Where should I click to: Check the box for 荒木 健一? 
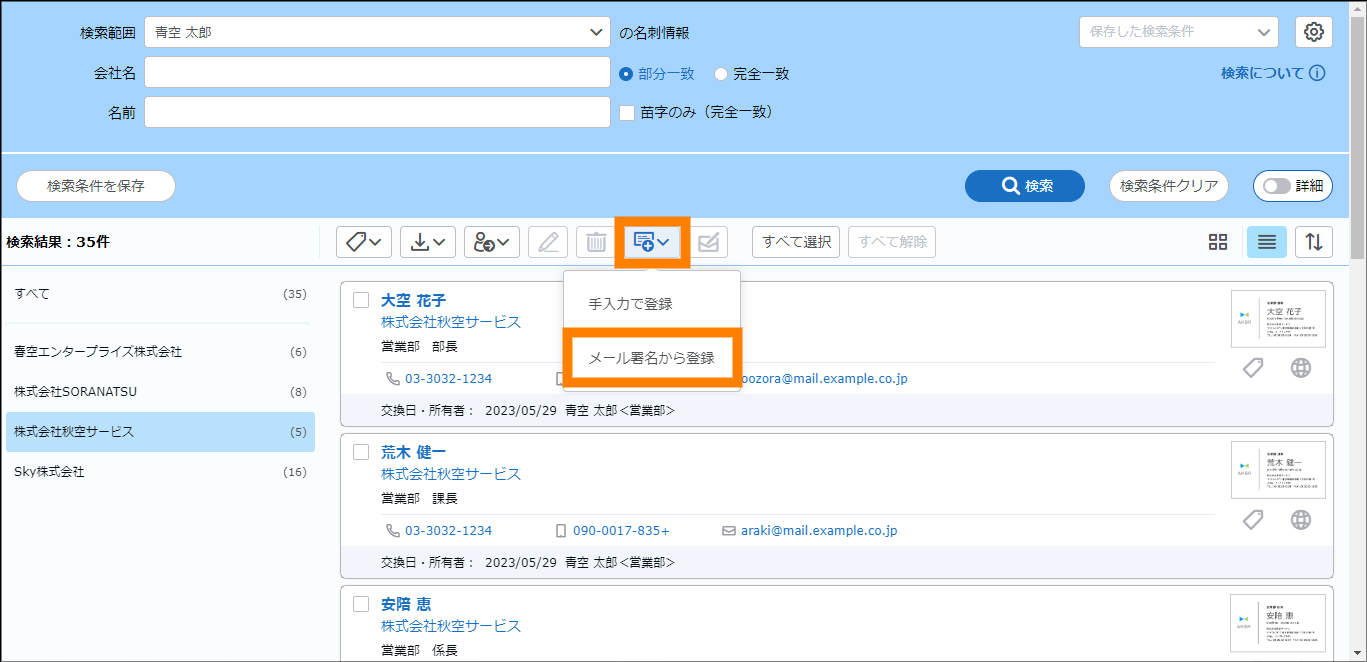pyautogui.click(x=361, y=452)
